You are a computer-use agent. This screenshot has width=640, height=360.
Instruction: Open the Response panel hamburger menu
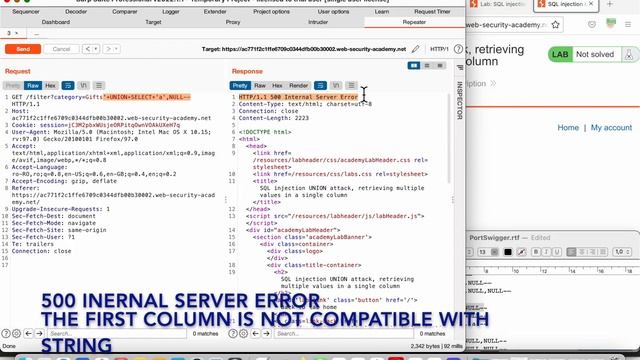351,85
